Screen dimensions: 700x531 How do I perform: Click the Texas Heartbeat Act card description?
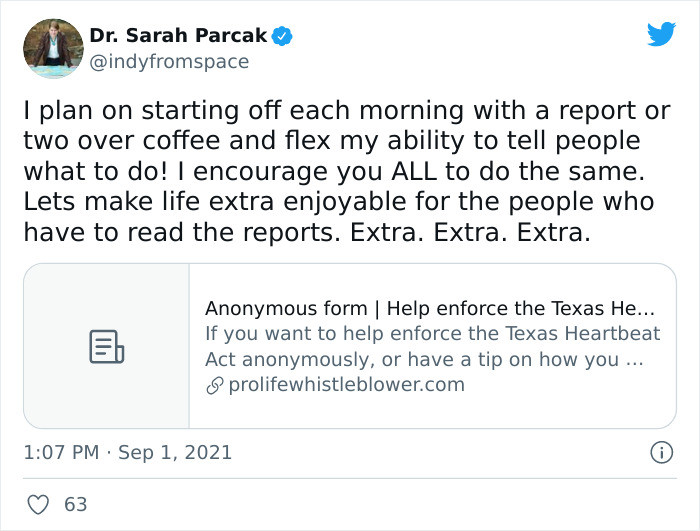(432, 346)
